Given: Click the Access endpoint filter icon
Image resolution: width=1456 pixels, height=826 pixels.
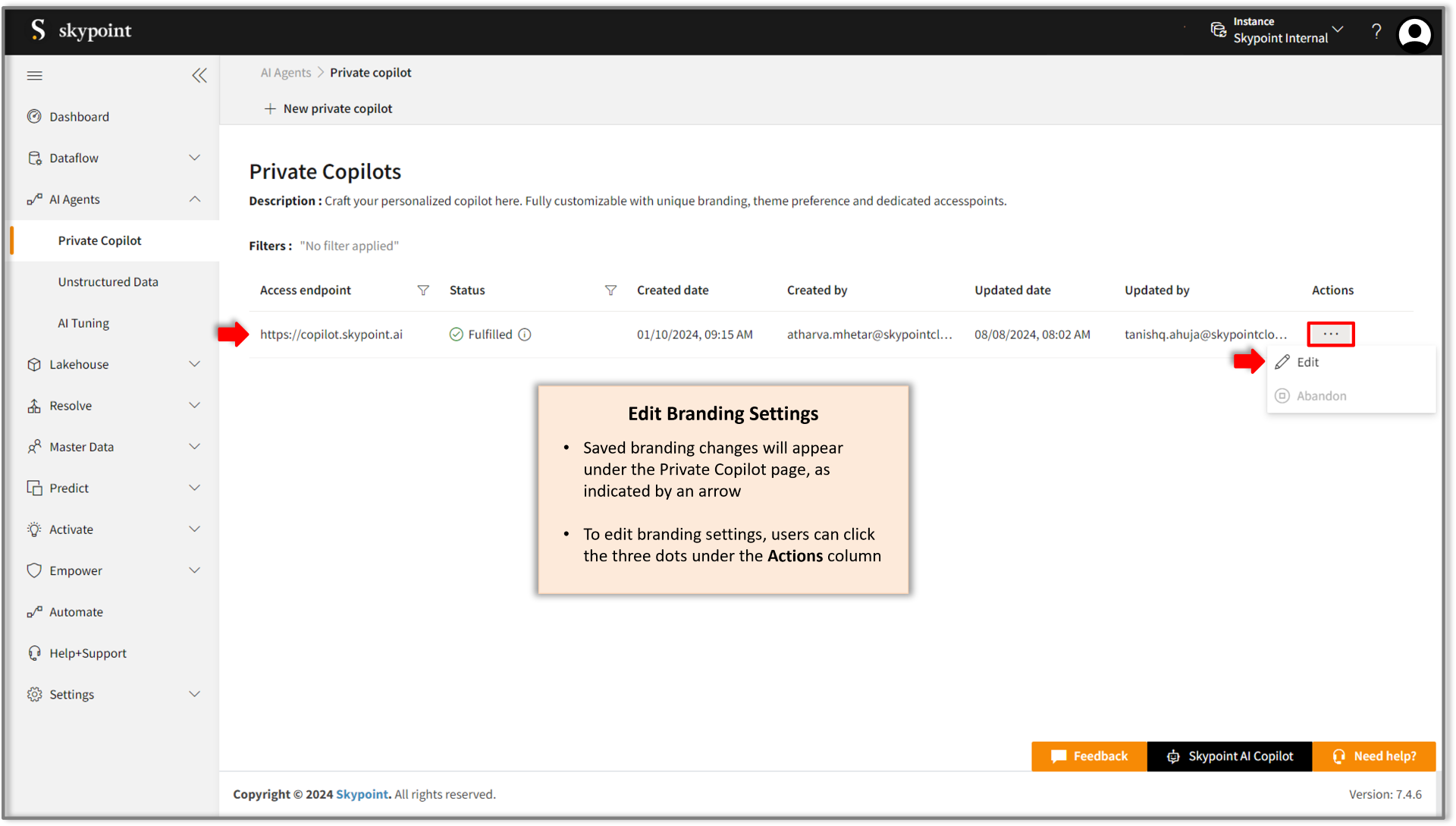Looking at the screenshot, I should pyautogui.click(x=421, y=289).
